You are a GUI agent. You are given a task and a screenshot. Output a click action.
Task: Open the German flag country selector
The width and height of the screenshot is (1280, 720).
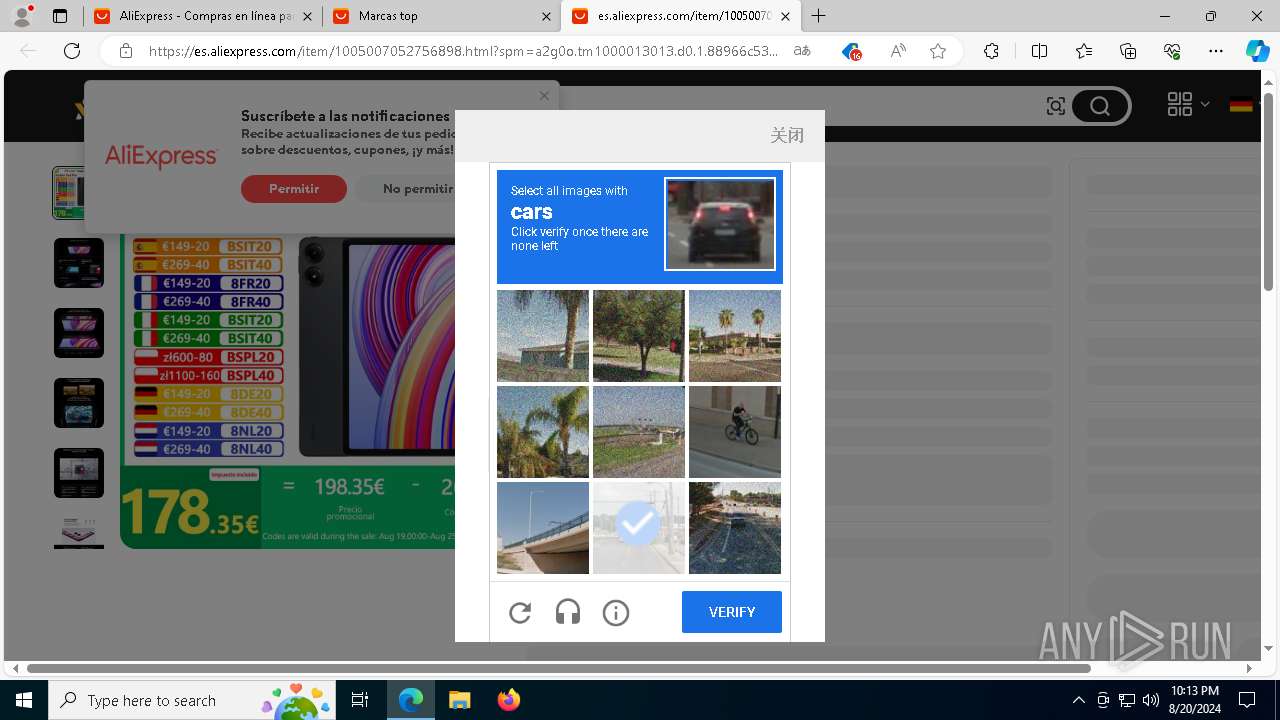tap(1241, 104)
